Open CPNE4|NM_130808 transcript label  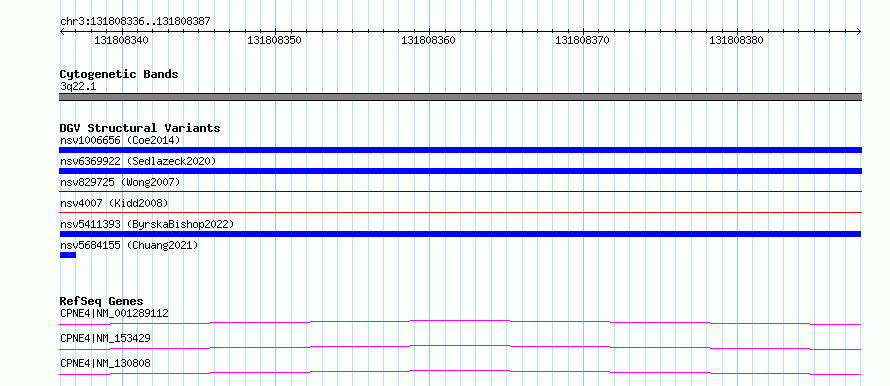[x=105, y=363]
